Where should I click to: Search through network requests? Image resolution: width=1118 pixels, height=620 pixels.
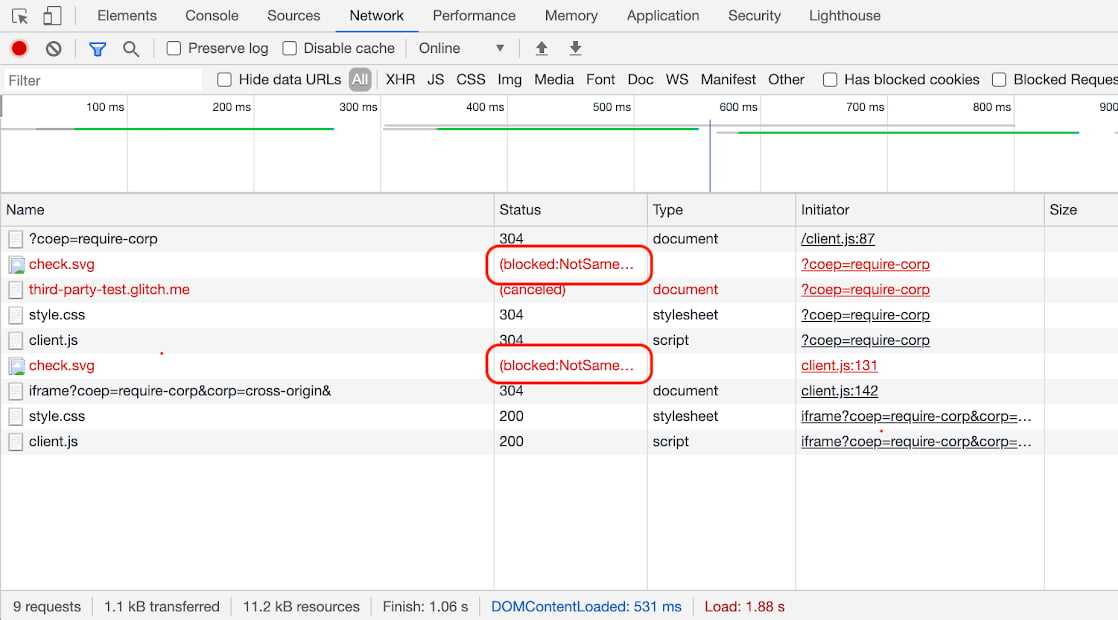[130, 47]
